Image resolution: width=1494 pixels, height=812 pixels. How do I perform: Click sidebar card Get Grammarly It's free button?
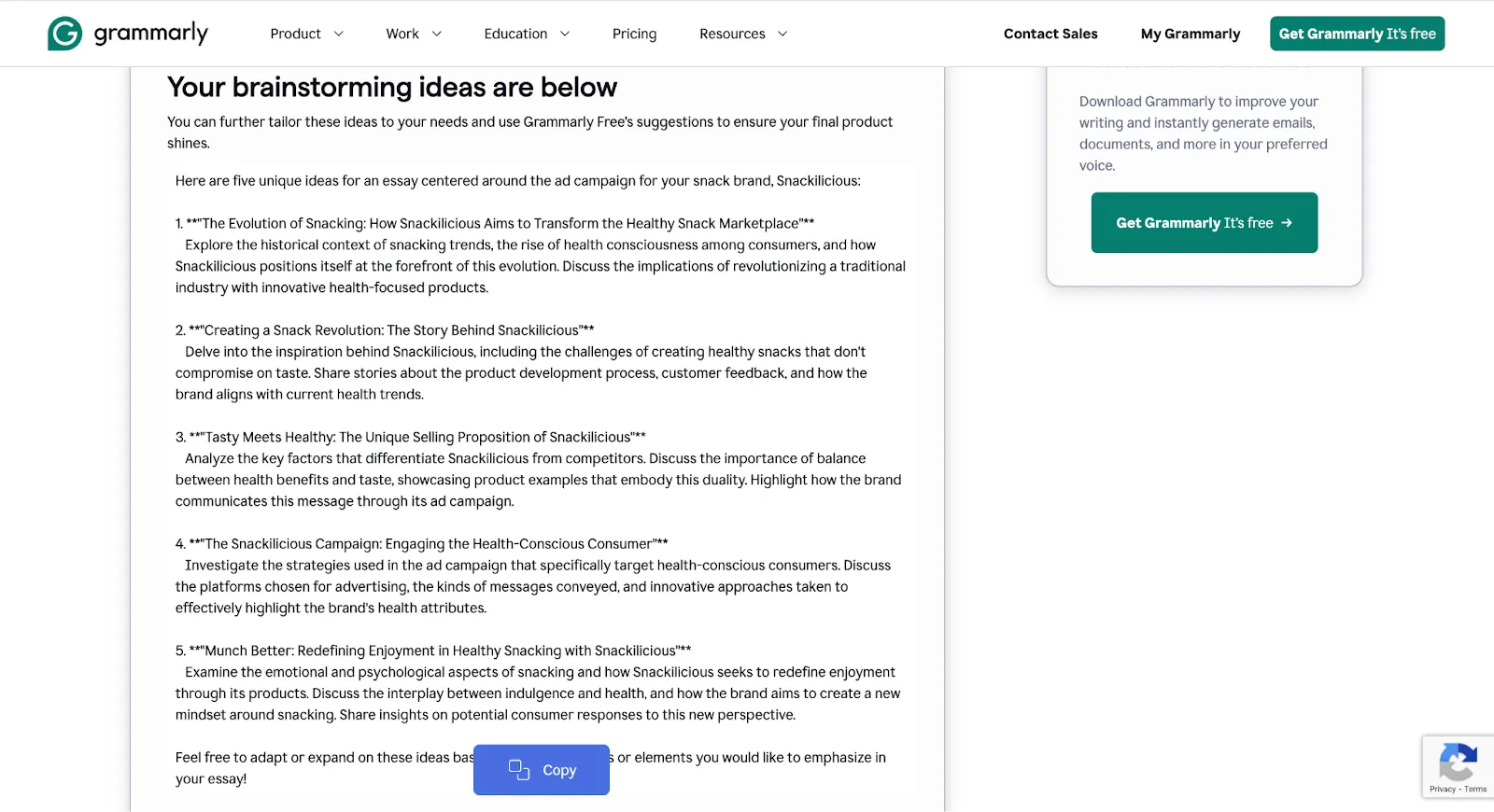[x=1205, y=222]
